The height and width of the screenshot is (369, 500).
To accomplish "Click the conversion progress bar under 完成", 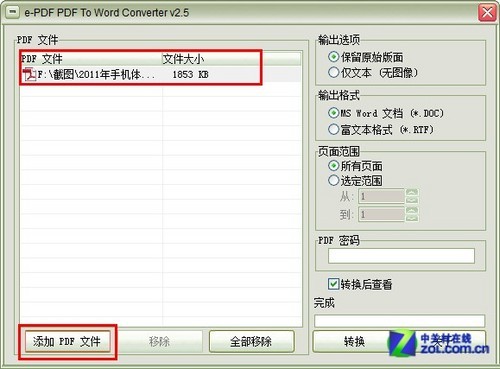I will (399, 320).
